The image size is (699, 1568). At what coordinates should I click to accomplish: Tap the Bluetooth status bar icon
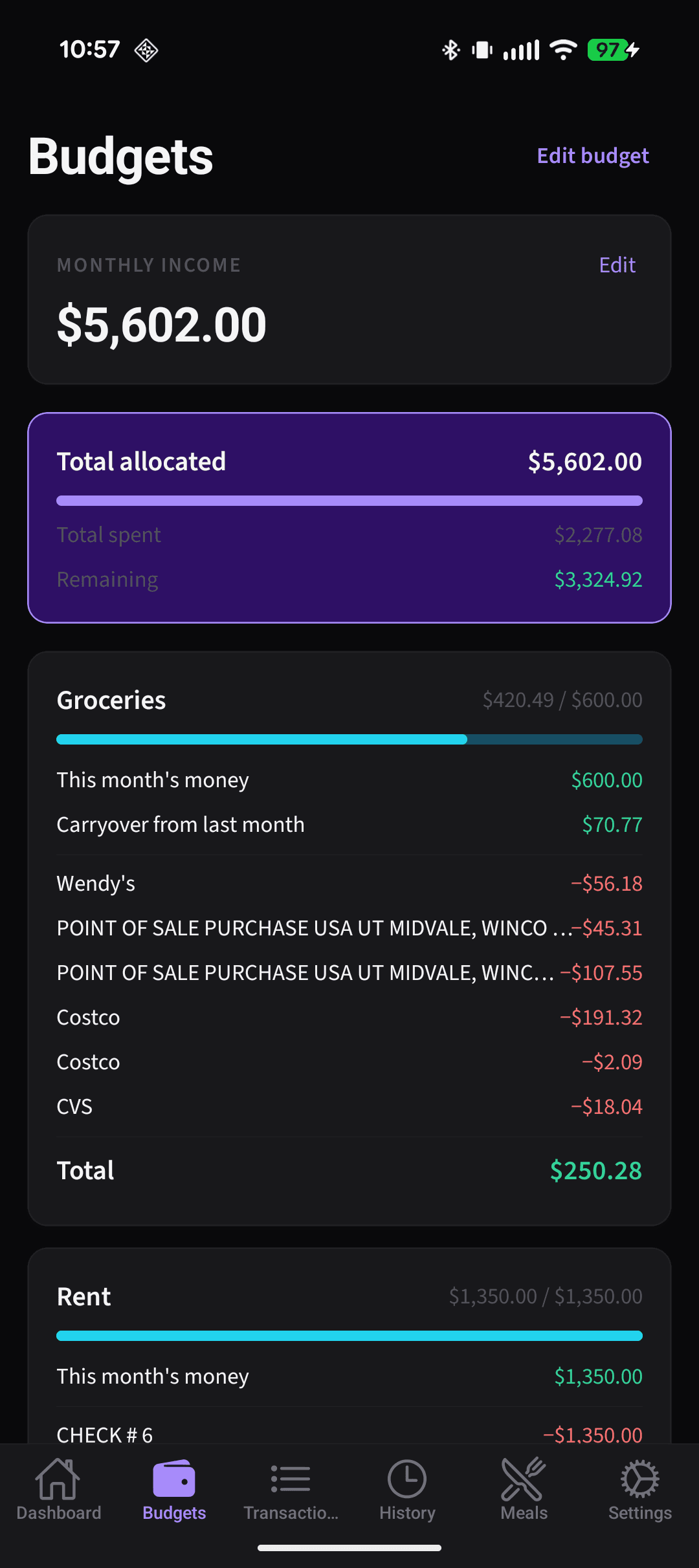[450, 49]
